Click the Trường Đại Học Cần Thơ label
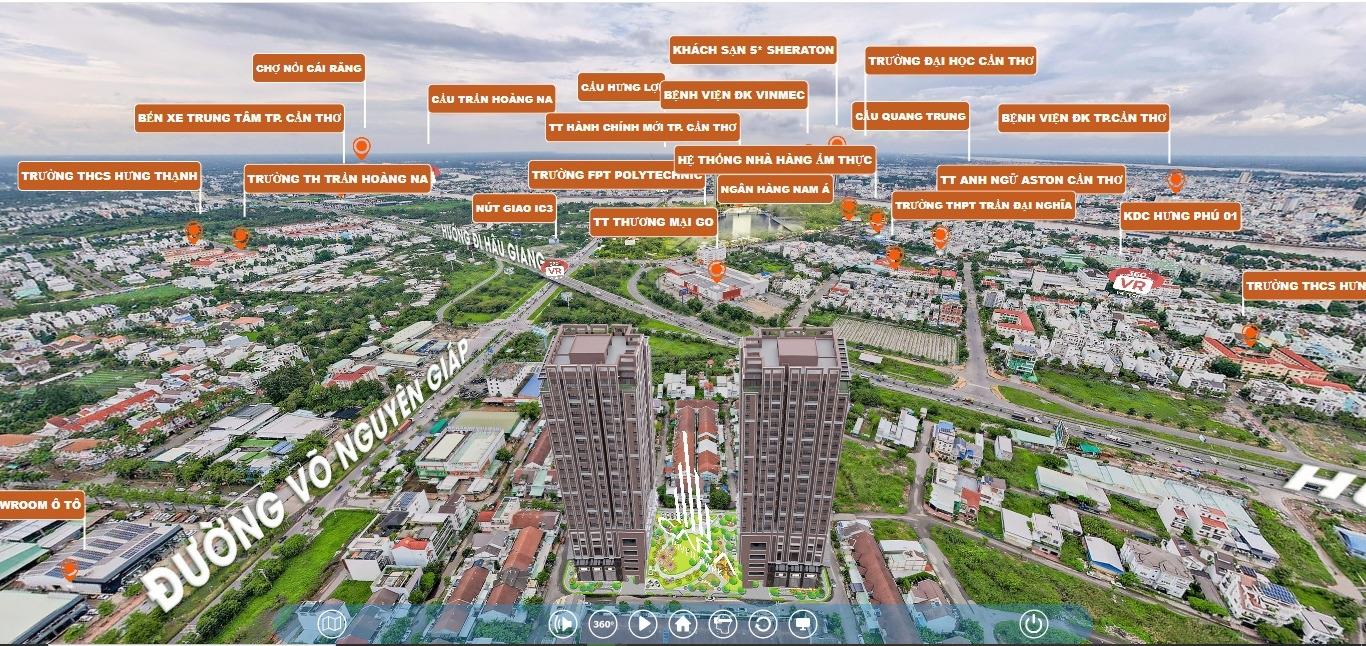The image size is (1366, 646). click(950, 61)
